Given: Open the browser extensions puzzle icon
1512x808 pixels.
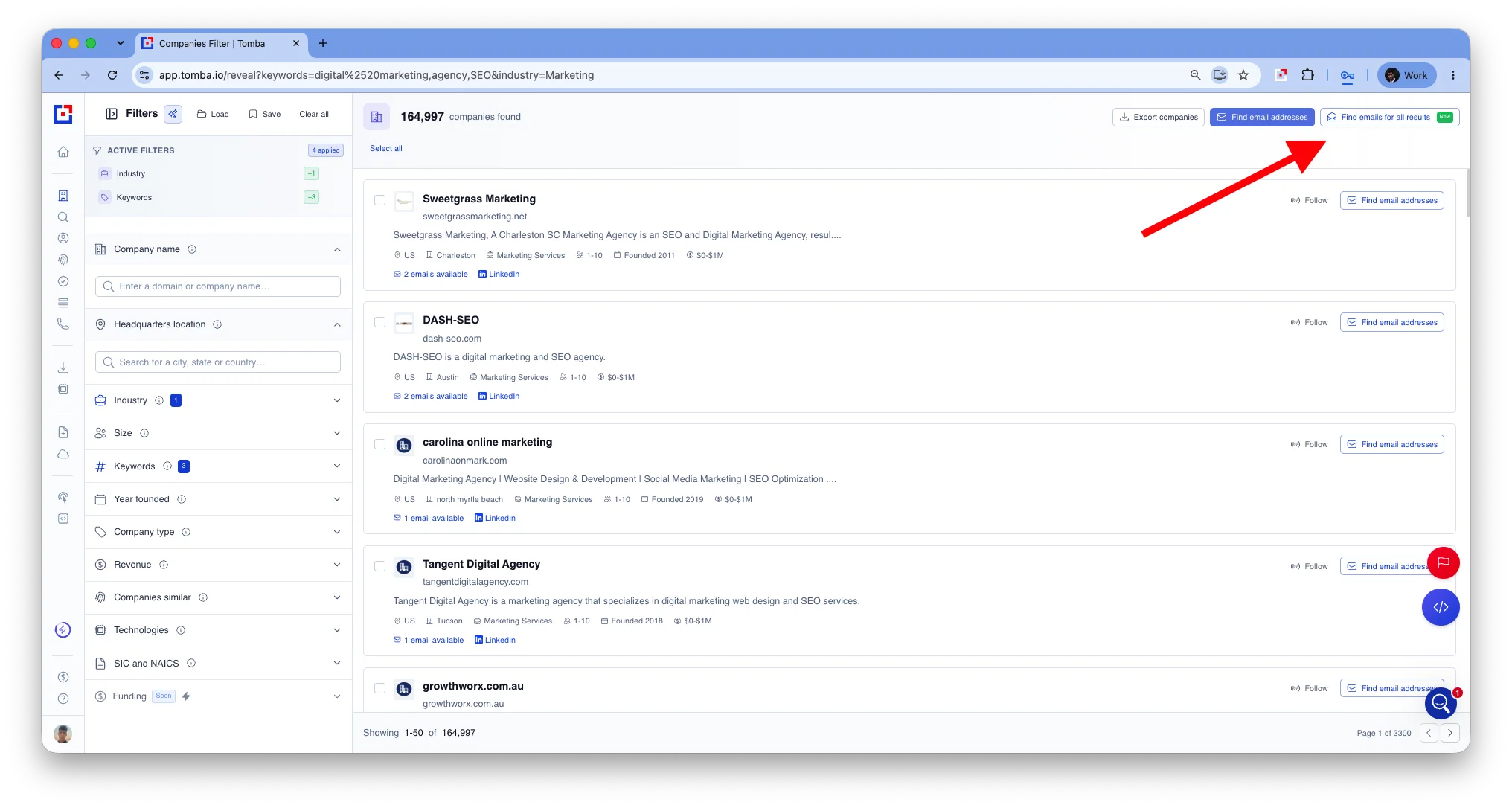Looking at the screenshot, I should coord(1307,75).
